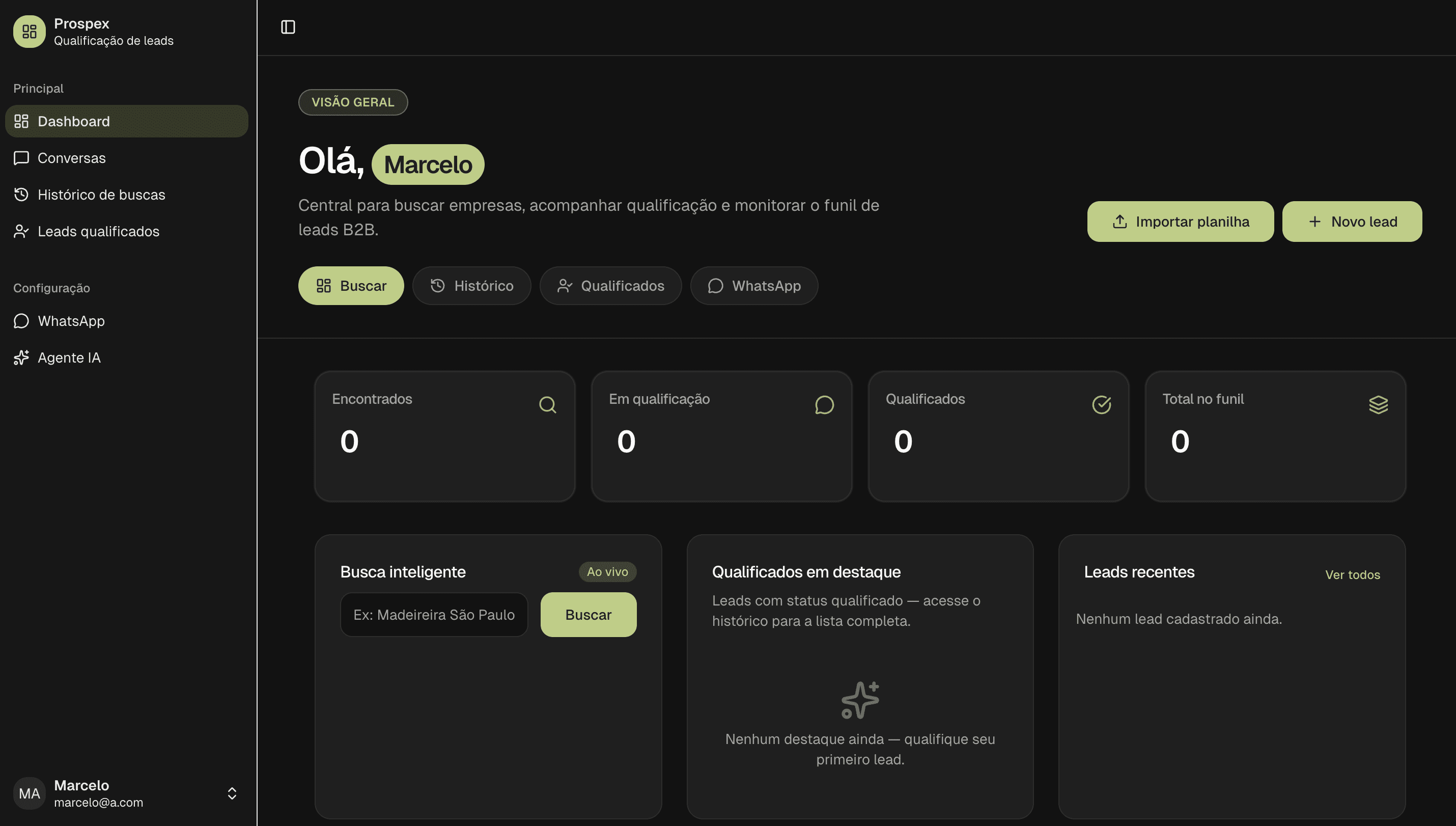Click the search icon on Encontrados card
This screenshot has height=826, width=1456.
coord(548,405)
